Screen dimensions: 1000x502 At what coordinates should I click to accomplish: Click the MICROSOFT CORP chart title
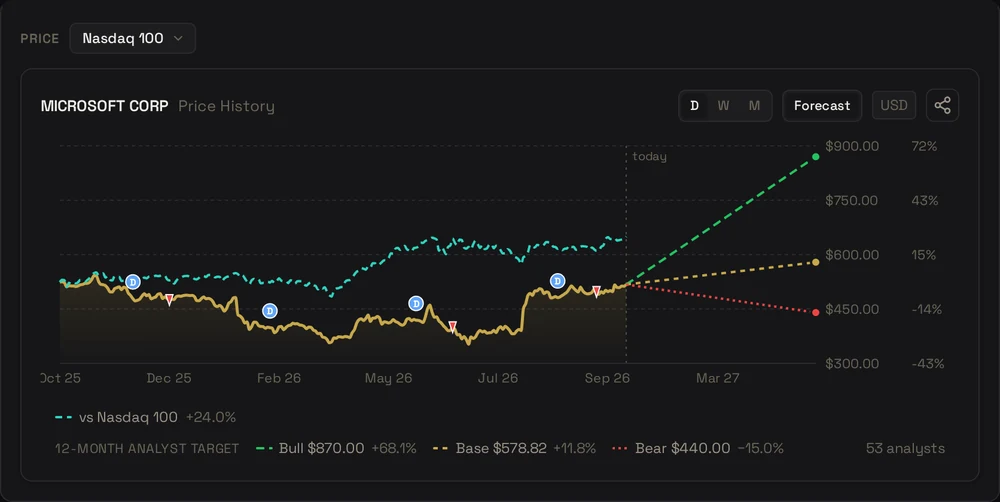pyautogui.click(x=105, y=106)
